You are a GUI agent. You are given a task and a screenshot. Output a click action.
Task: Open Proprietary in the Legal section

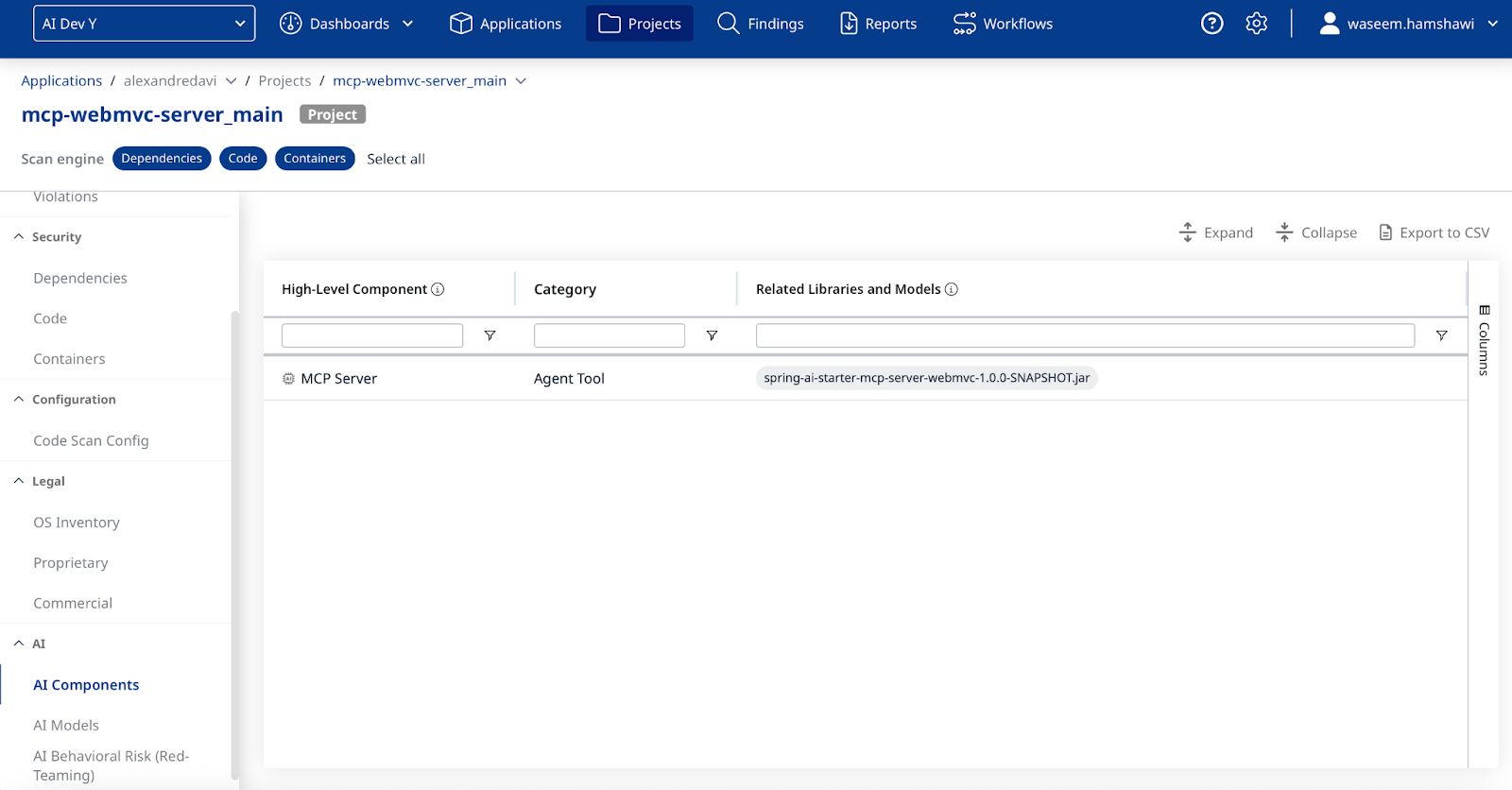71,563
